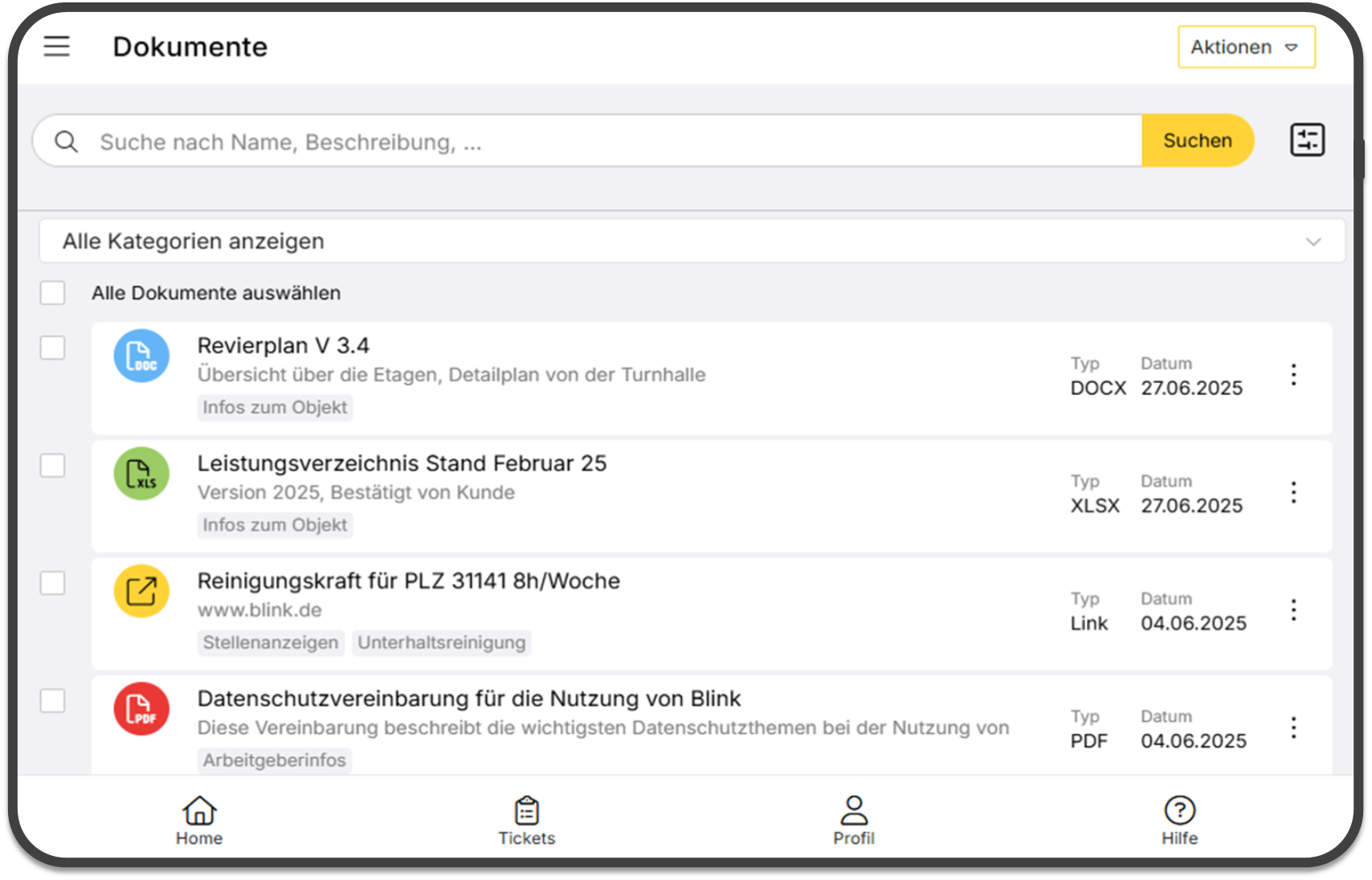Click the blue DOC file icon for Revierplan
Viewport: 1372px width, 880px height.
141,356
